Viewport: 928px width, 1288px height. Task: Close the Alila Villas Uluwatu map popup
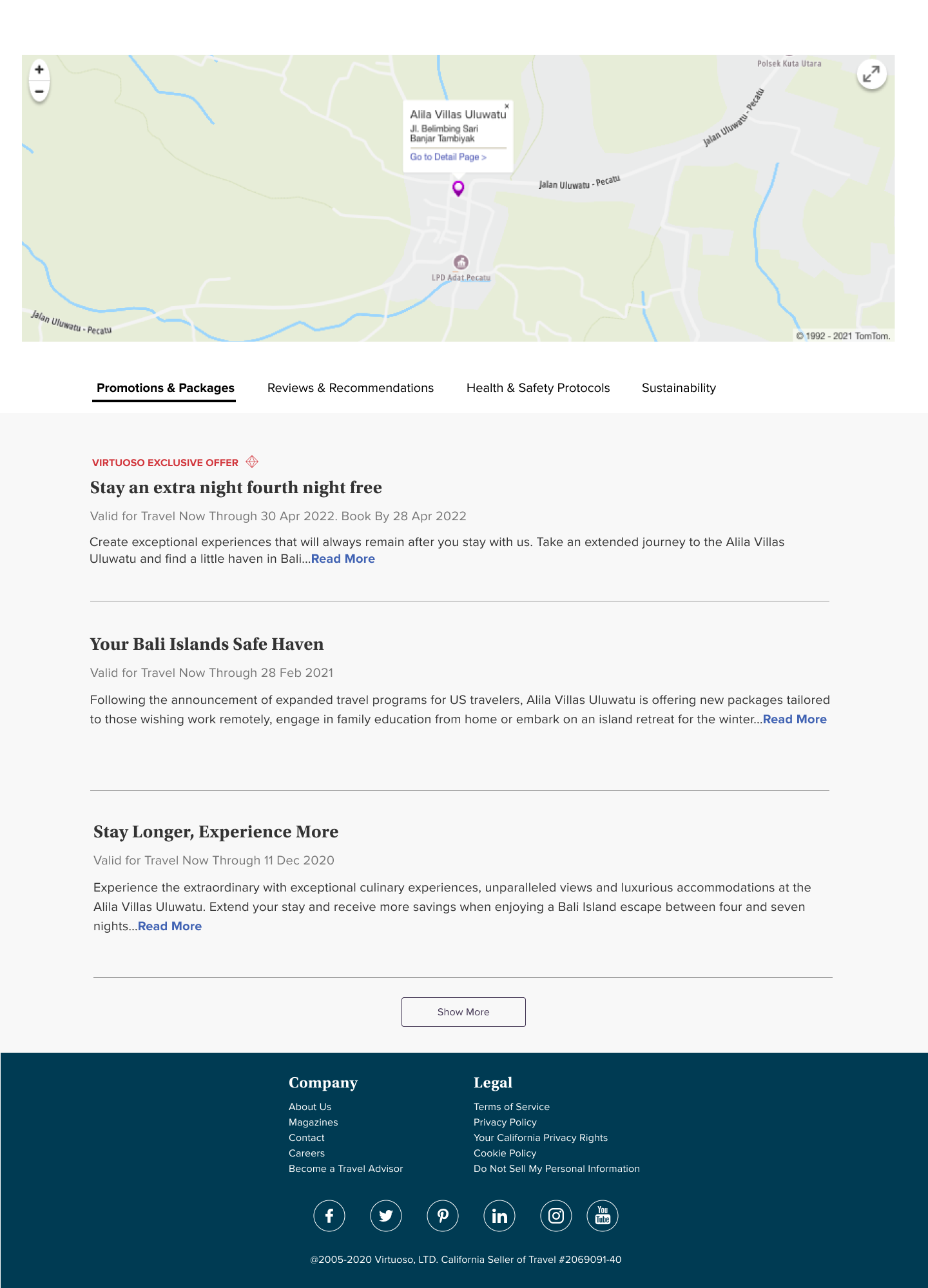(507, 106)
